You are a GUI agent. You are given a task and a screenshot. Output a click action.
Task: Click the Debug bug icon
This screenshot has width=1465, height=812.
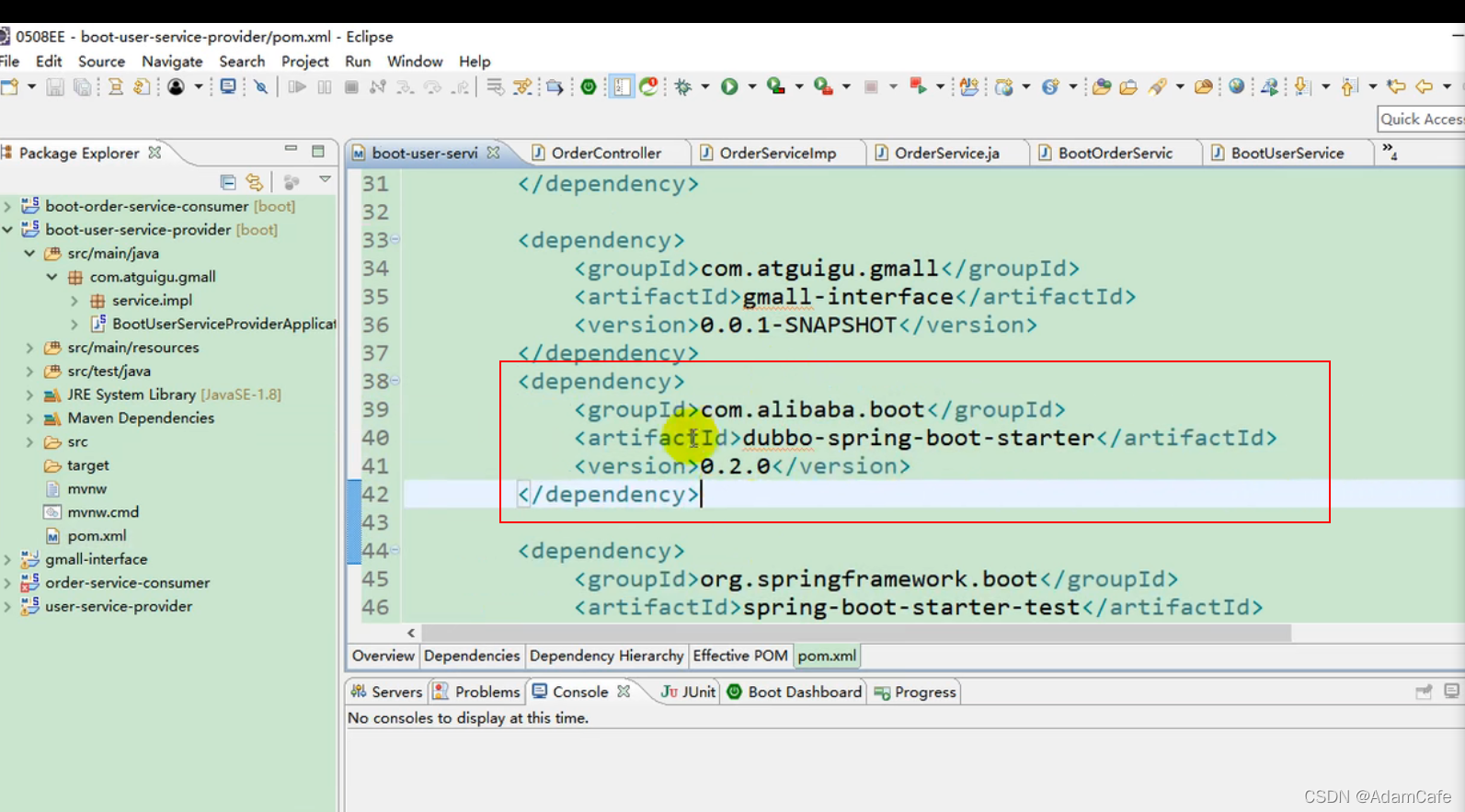point(683,86)
